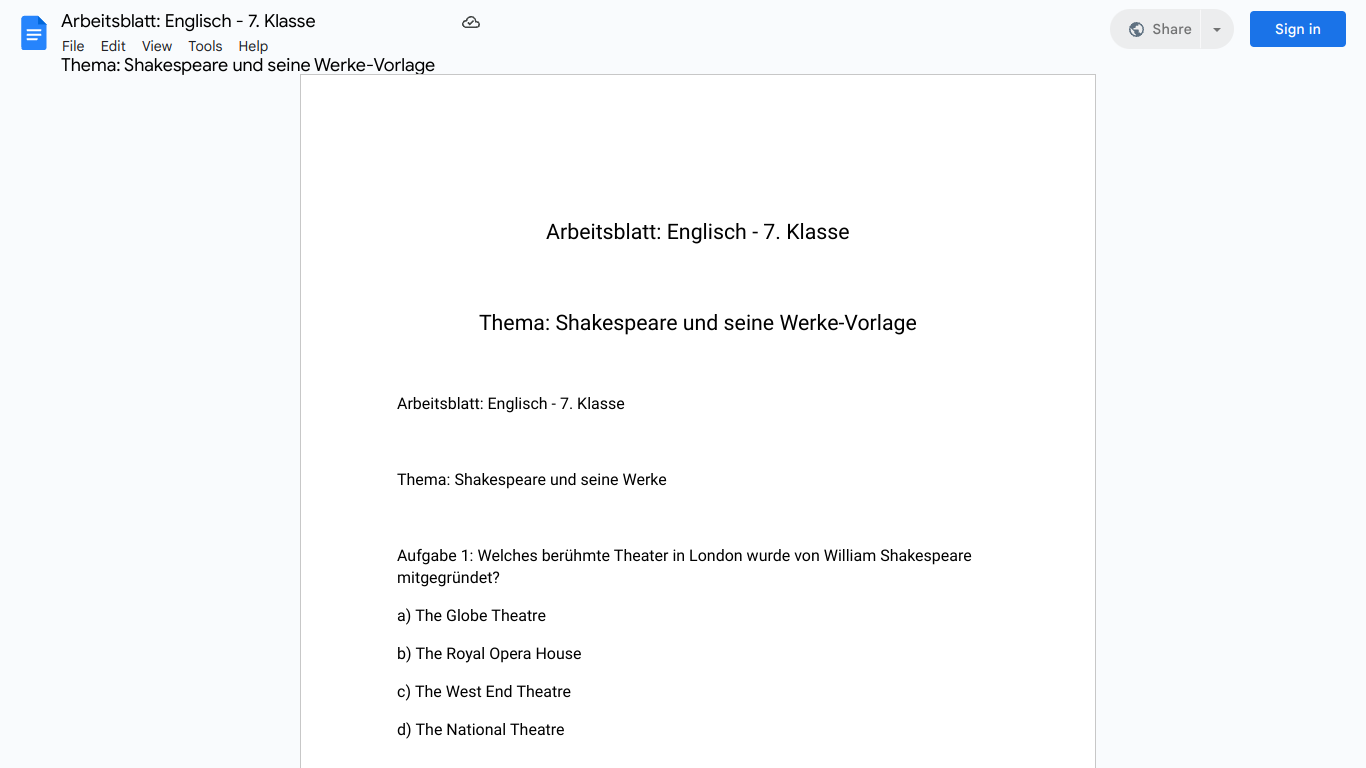The height and width of the screenshot is (768, 1366).
Task: Open the Edit menu
Action: pyautogui.click(x=113, y=46)
